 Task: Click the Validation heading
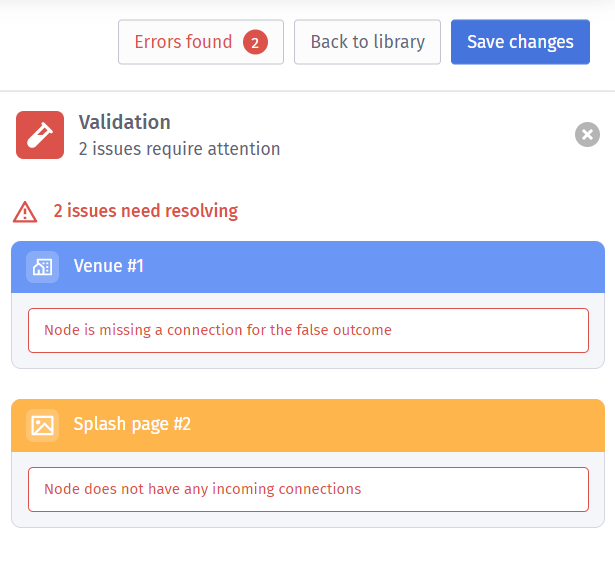click(125, 123)
